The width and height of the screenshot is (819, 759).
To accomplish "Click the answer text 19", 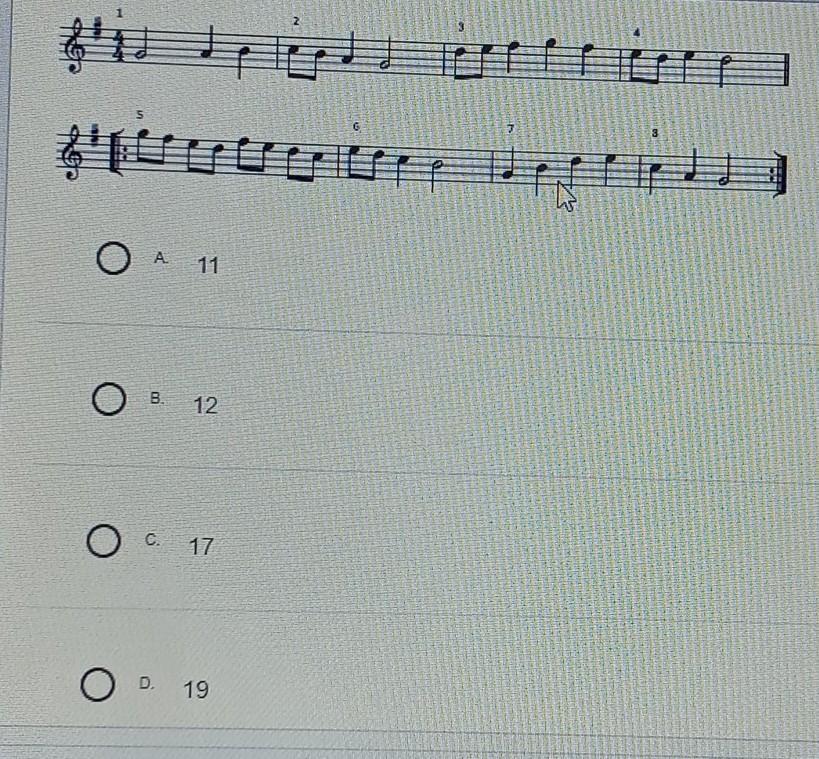I will click(x=196, y=690).
